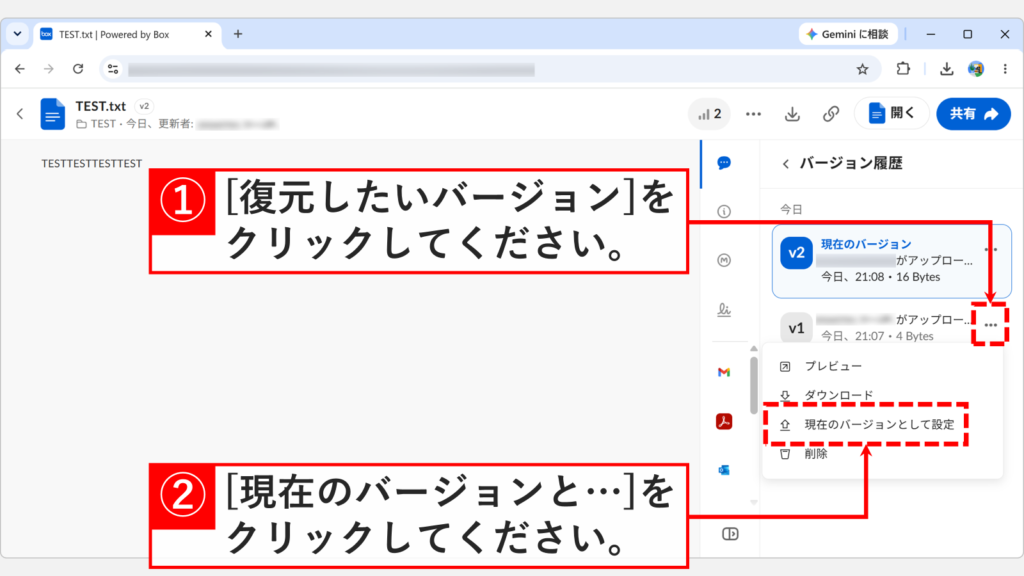Open the file's more options ellipsis

pos(754,114)
